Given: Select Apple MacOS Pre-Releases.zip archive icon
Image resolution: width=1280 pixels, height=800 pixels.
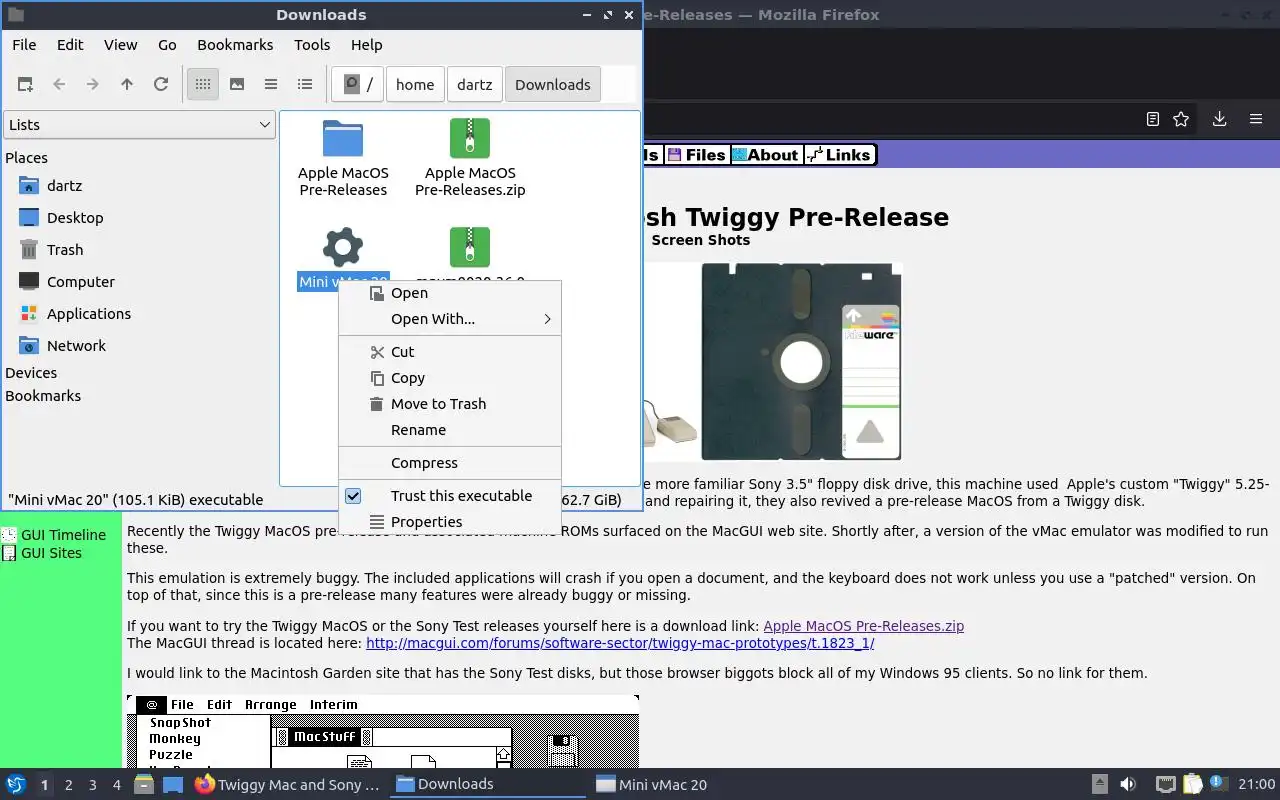Looking at the screenshot, I should pos(470,139).
